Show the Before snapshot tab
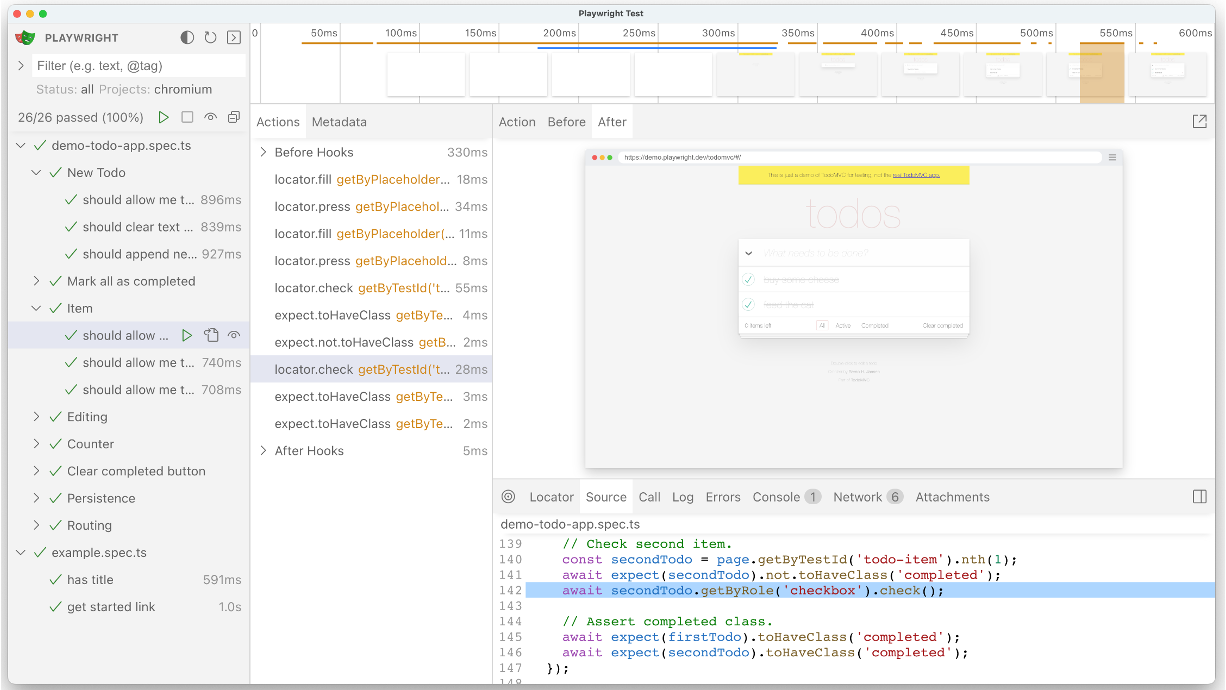This screenshot has height=690, width=1226. pyautogui.click(x=566, y=122)
